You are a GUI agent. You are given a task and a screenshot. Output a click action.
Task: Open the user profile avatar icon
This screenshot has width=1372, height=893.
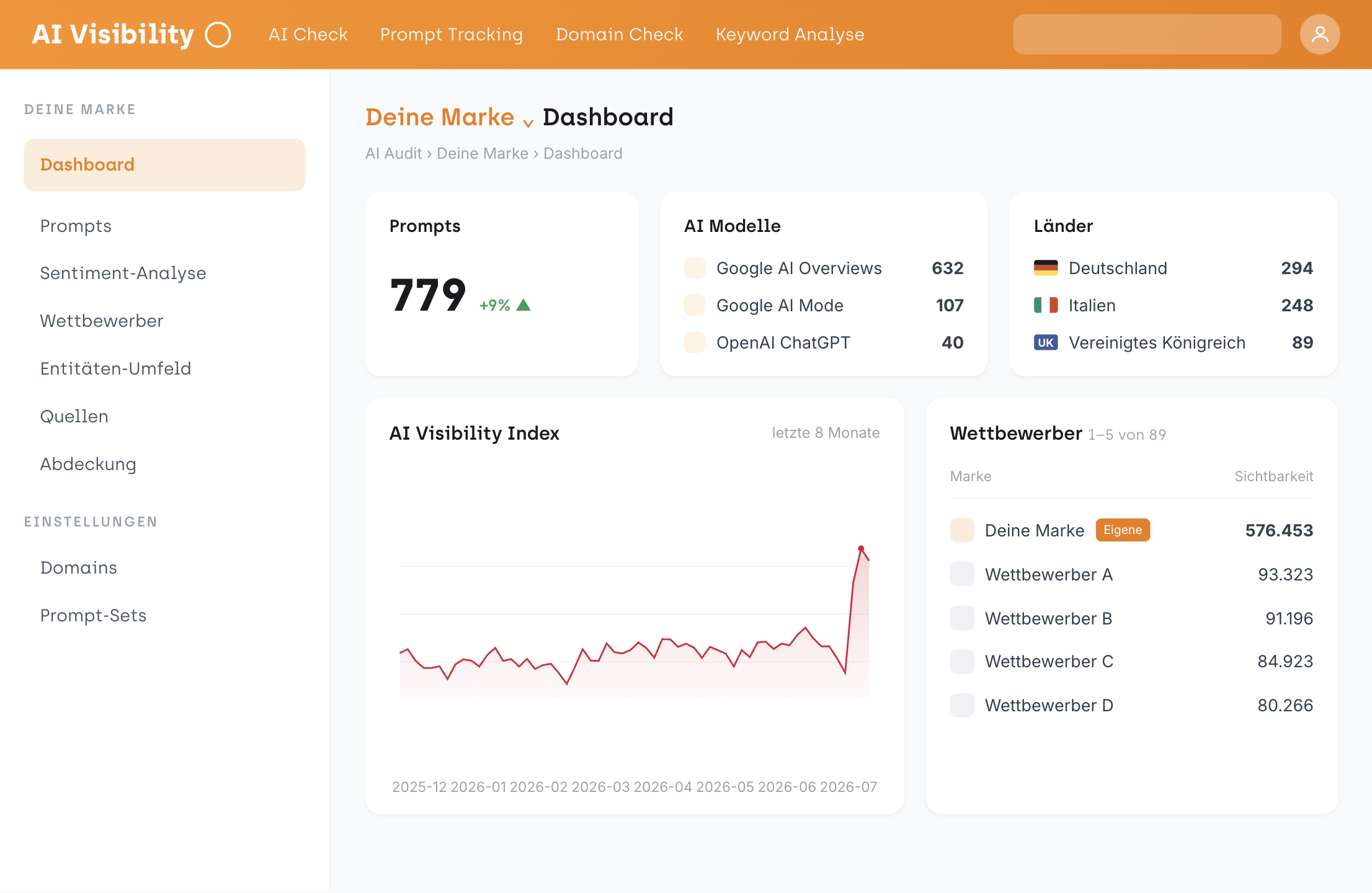coord(1319,34)
